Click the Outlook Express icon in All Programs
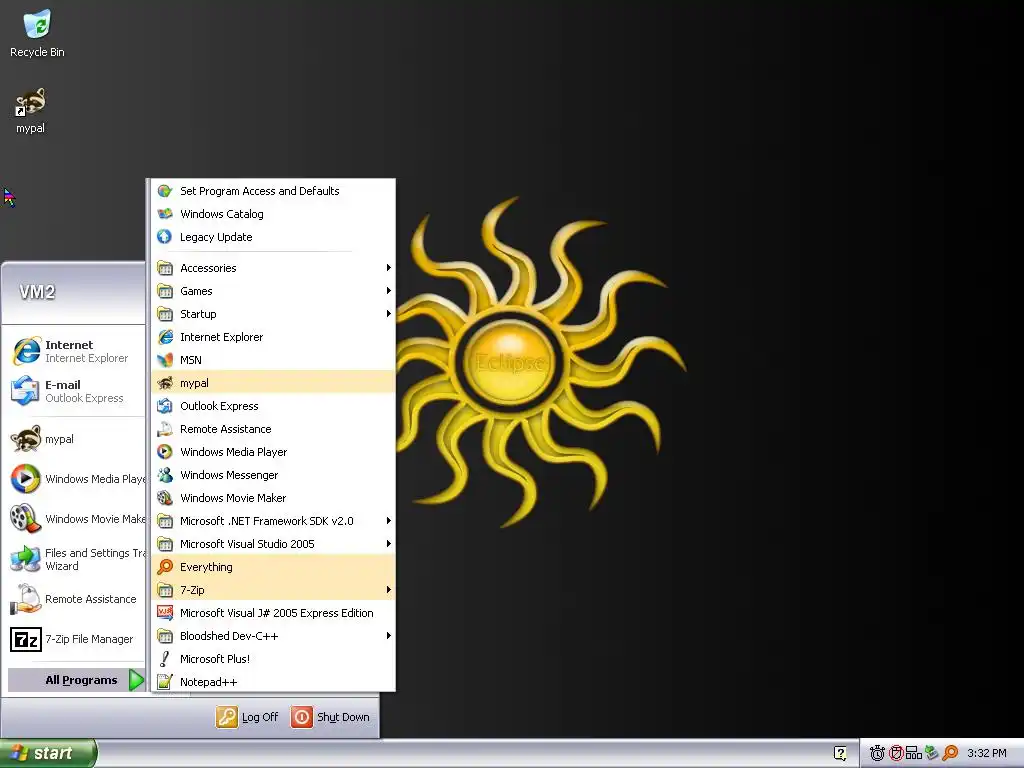 (x=165, y=406)
